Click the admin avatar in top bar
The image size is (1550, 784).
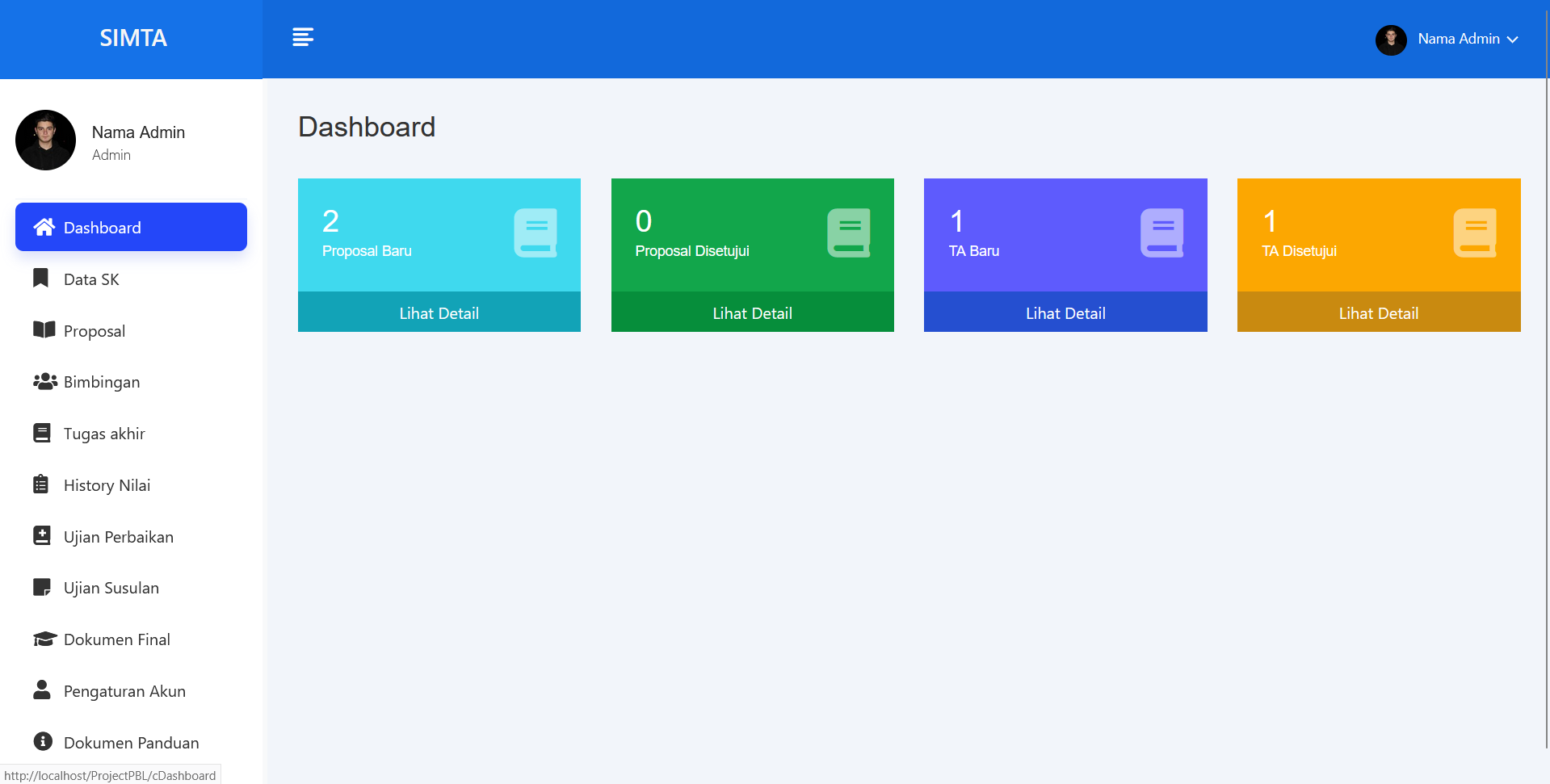[1391, 40]
